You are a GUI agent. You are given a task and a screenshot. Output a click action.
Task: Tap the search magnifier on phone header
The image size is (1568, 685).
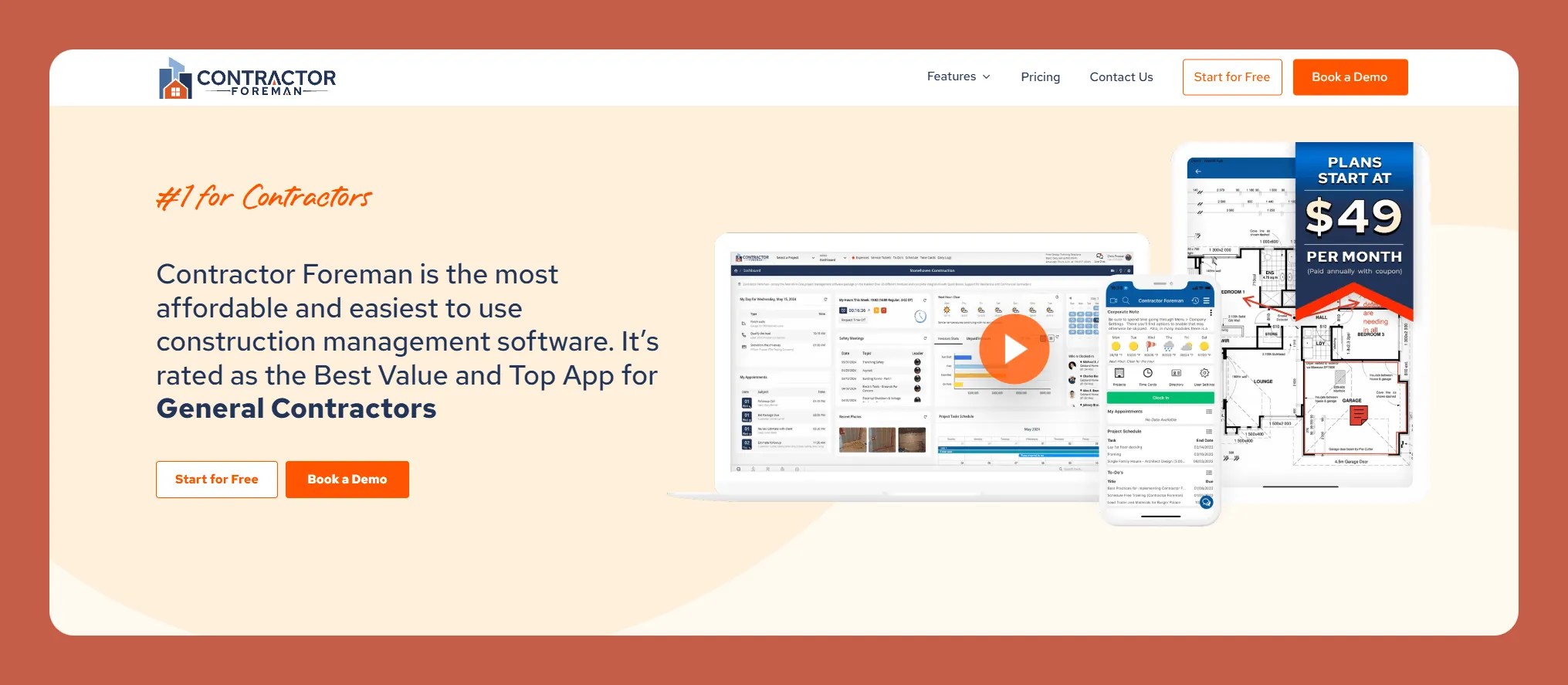[1126, 300]
